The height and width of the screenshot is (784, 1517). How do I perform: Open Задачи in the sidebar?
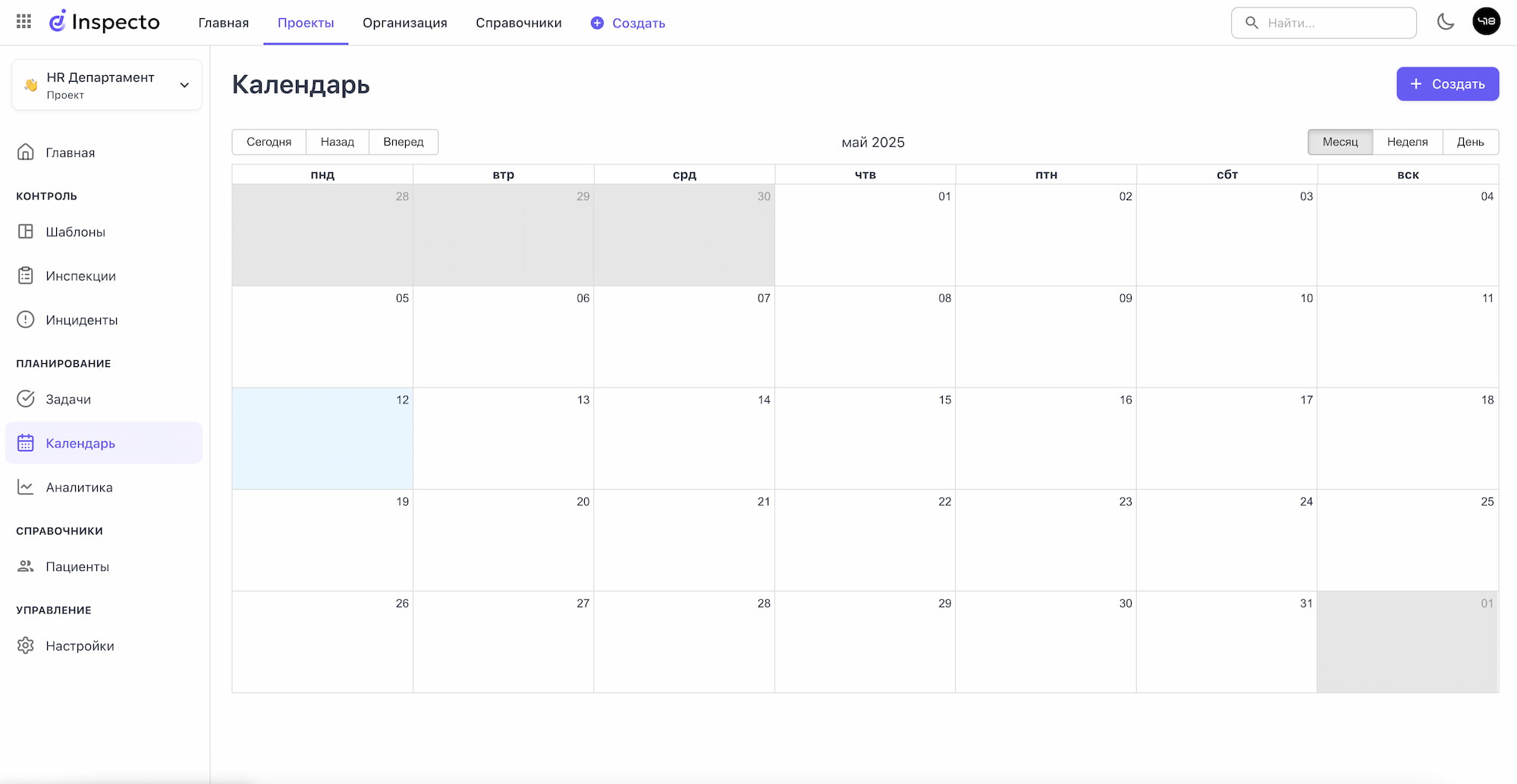(68, 400)
